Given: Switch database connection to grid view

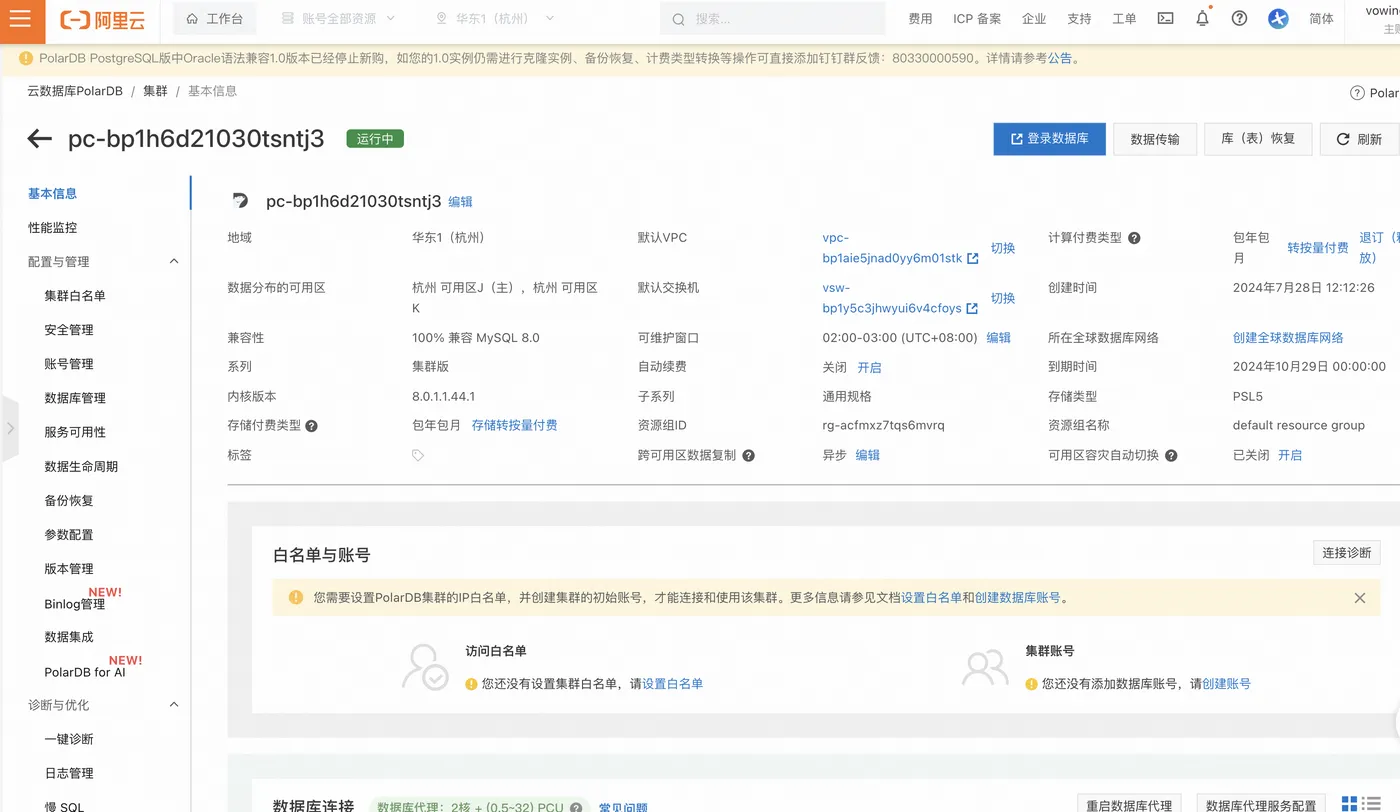Looking at the screenshot, I should (x=1349, y=804).
